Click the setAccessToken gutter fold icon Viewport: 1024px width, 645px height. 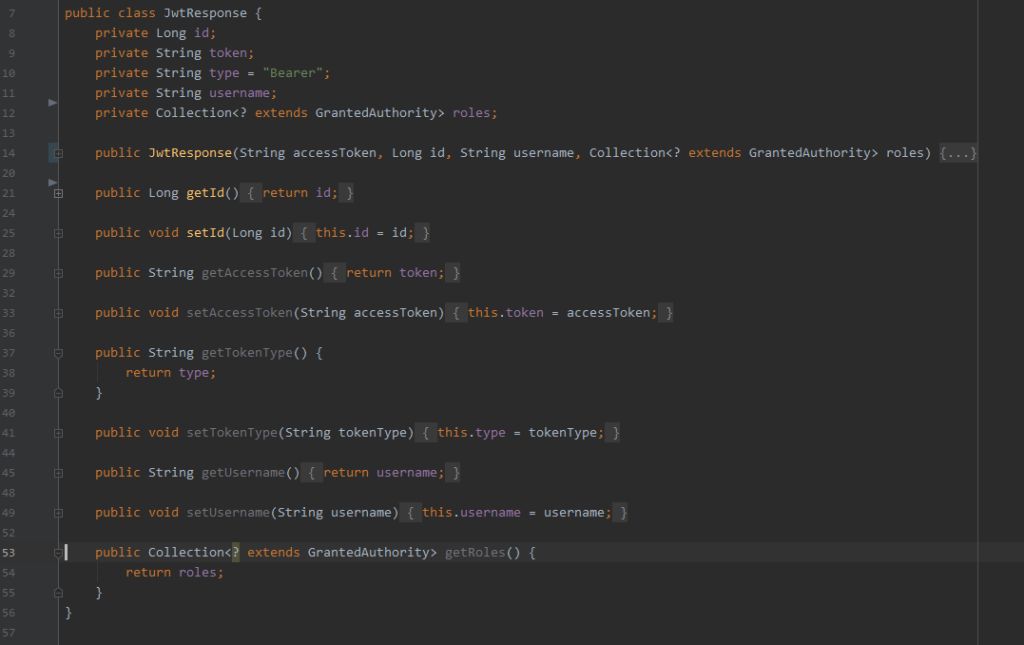[58, 313]
